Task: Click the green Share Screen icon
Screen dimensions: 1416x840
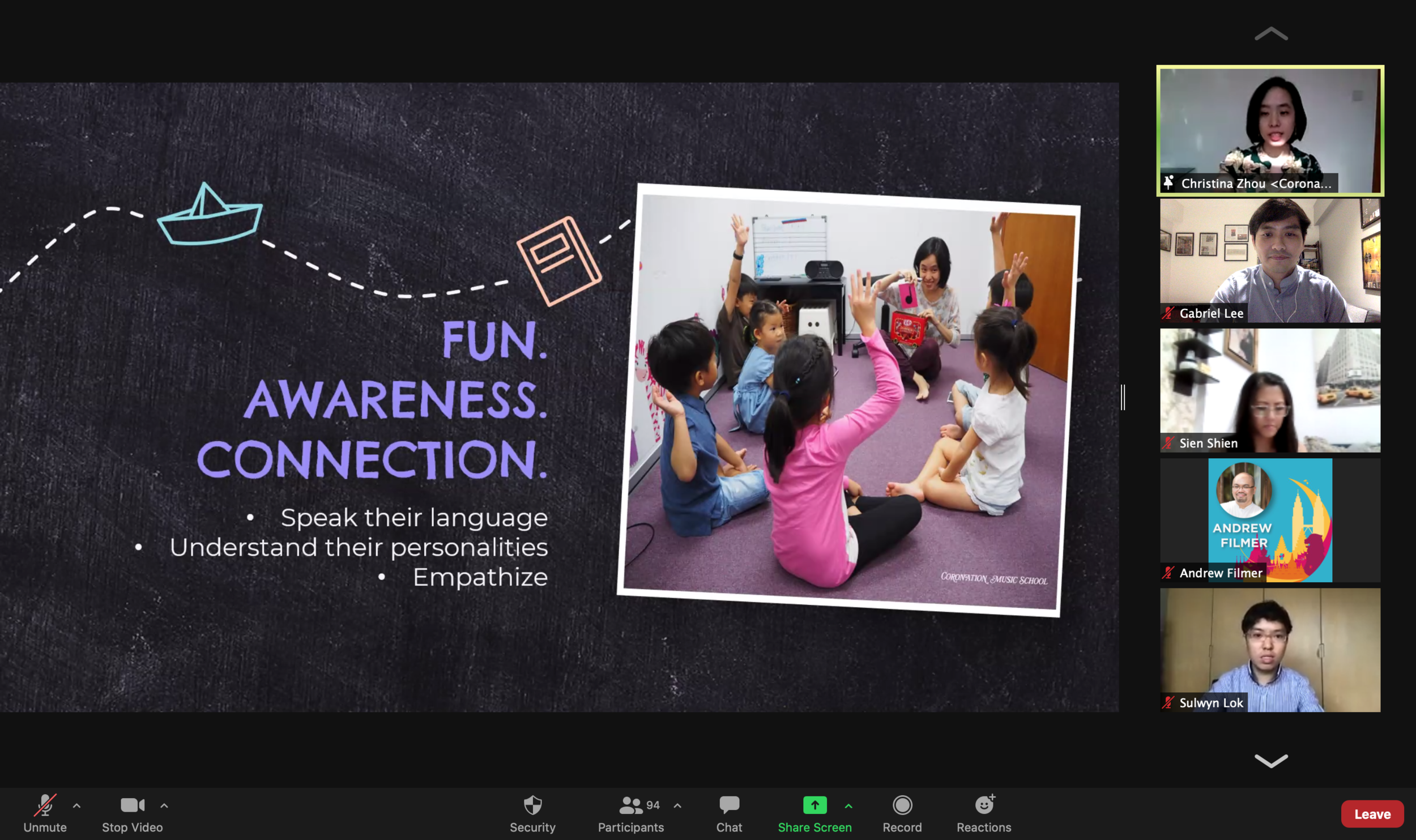Action: click(814, 805)
